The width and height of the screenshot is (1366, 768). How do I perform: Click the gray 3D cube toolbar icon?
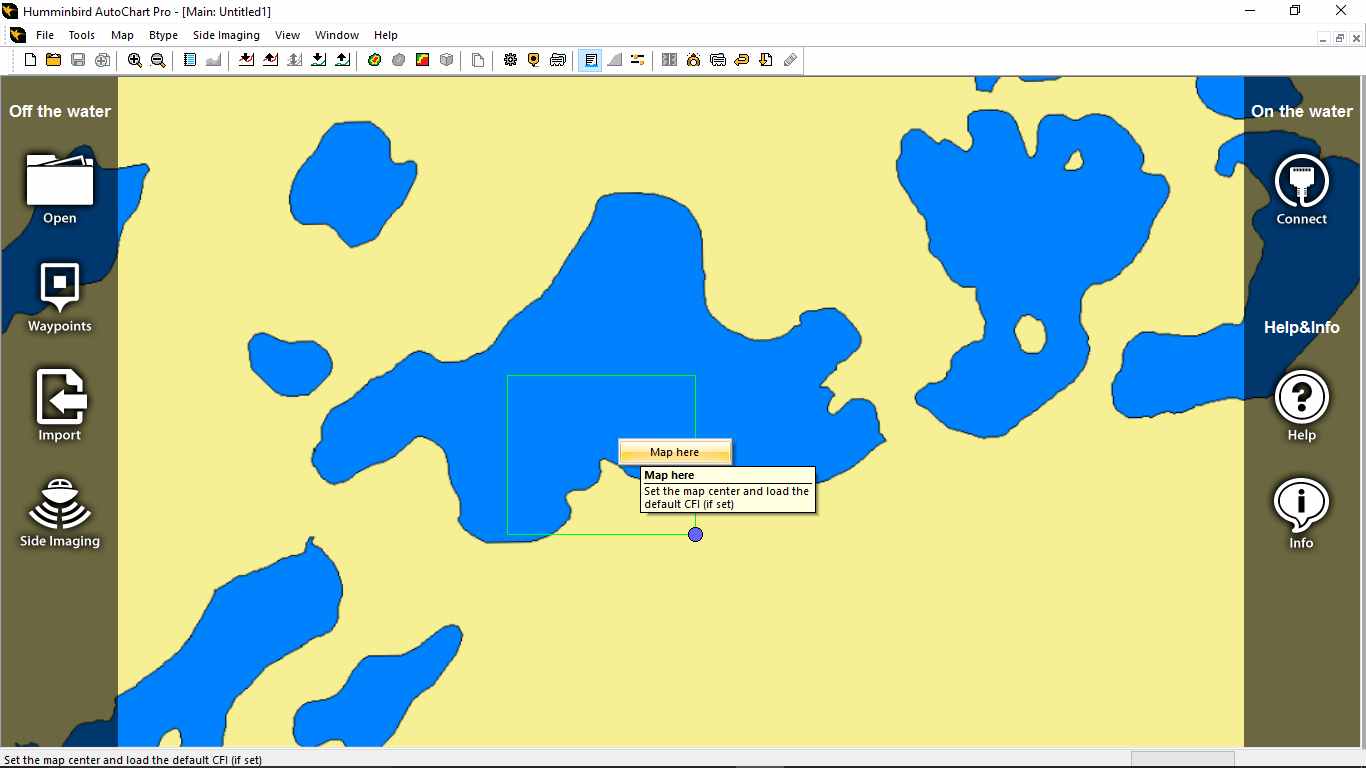[x=446, y=60]
